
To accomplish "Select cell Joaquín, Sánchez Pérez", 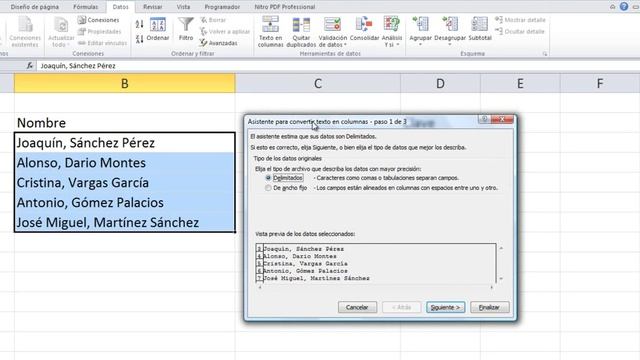I will click(x=124, y=143).
